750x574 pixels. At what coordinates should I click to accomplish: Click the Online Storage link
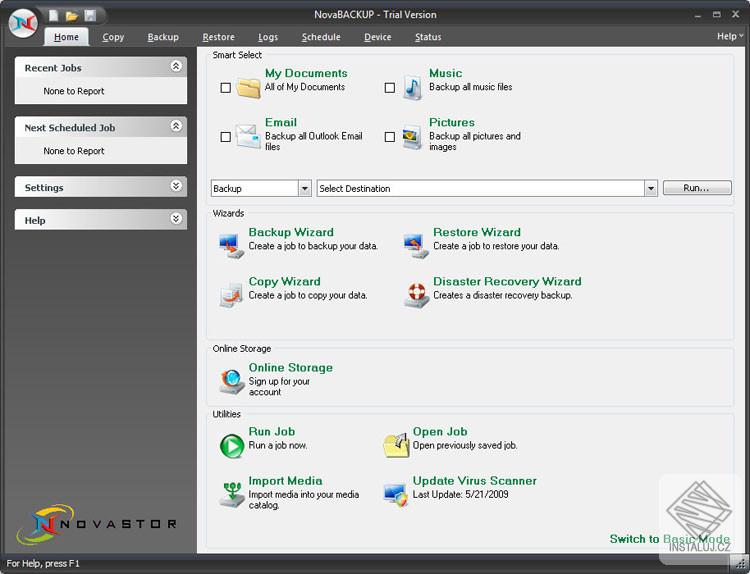pyautogui.click(x=291, y=368)
